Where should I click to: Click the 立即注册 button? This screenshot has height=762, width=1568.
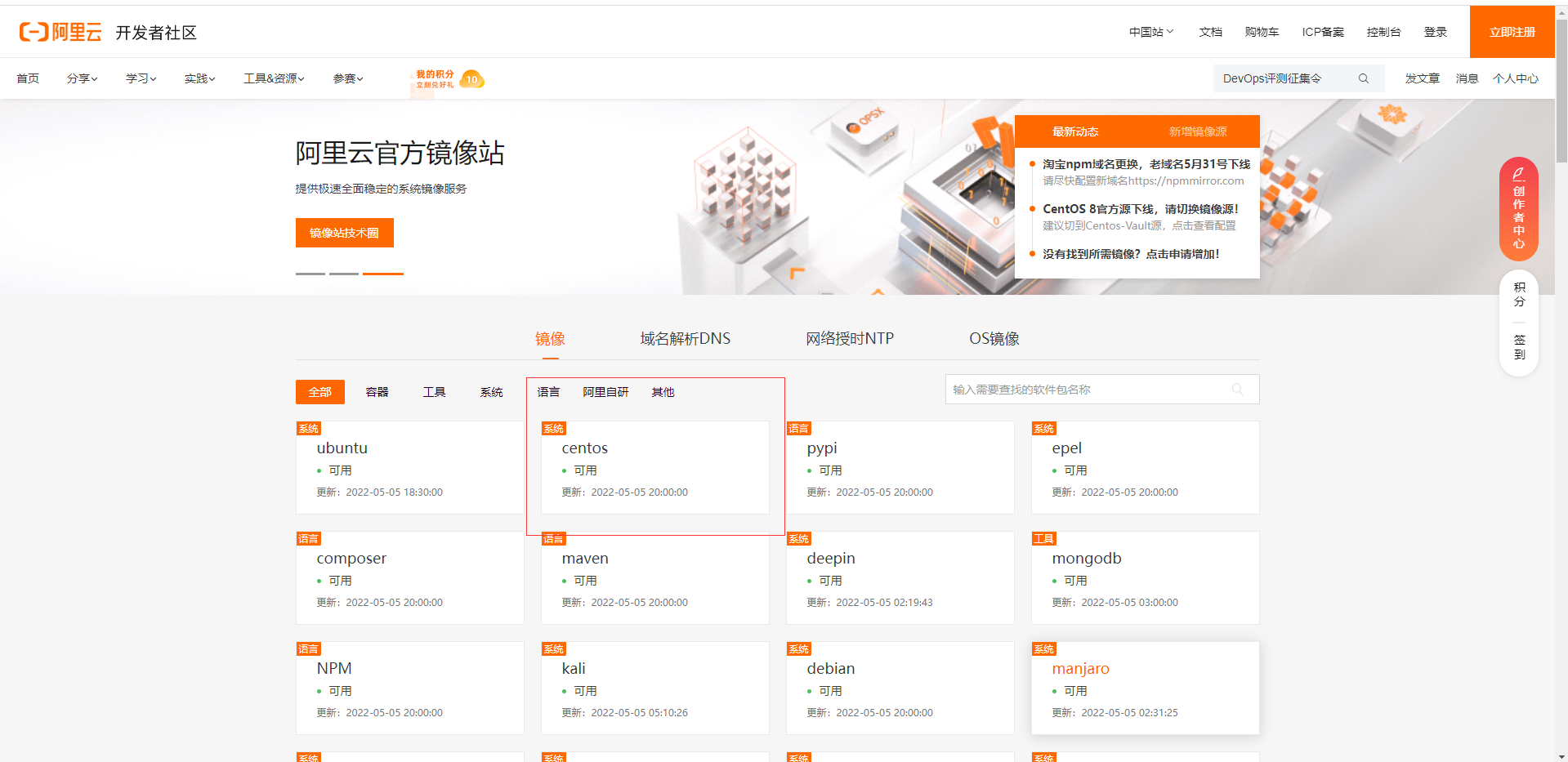(x=1512, y=32)
